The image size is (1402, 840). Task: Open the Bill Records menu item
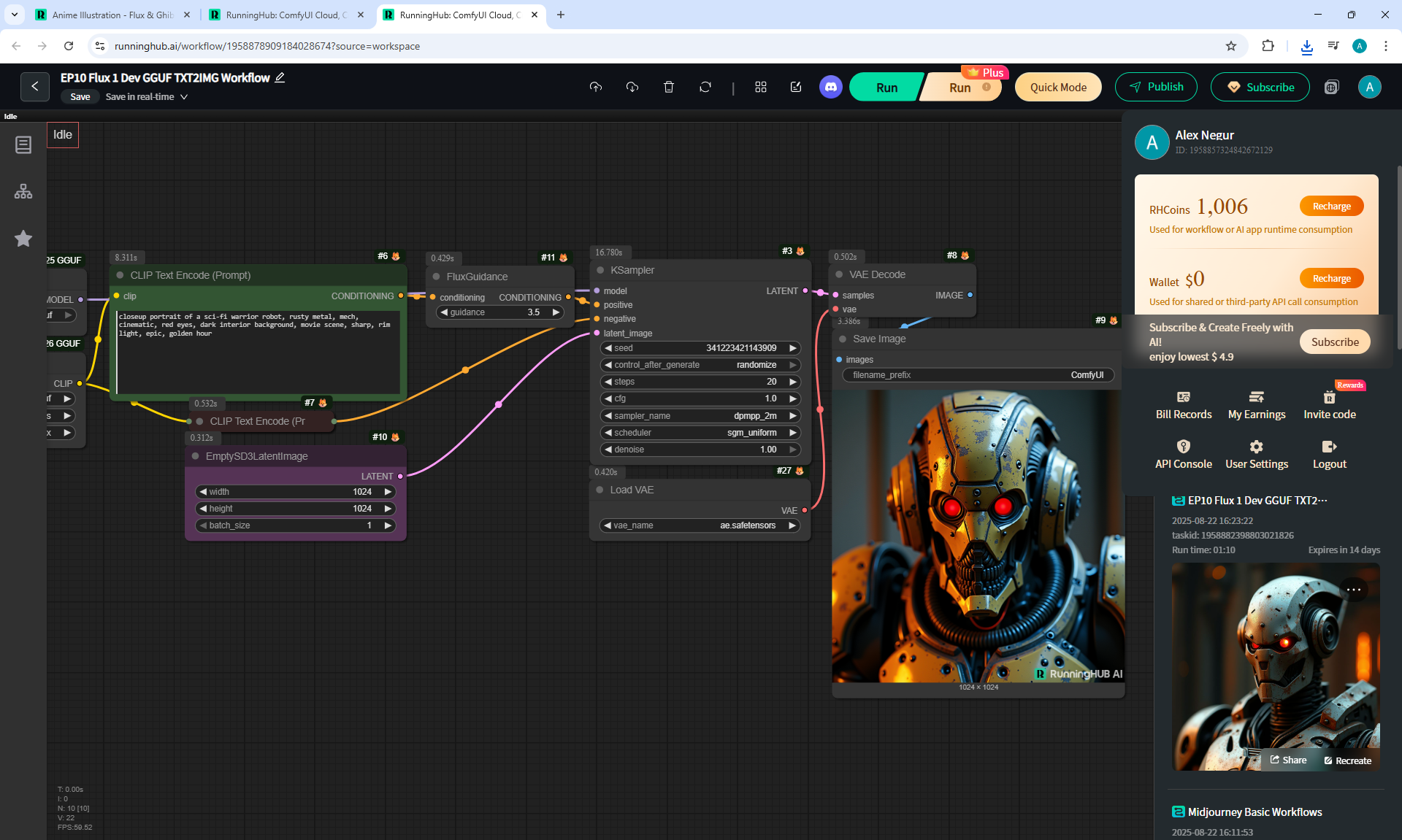[1183, 405]
